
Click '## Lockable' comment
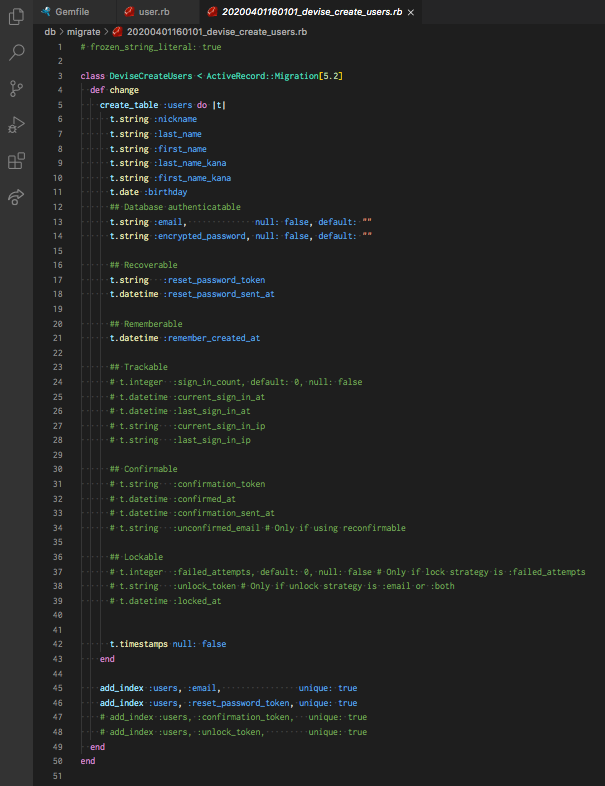136,557
